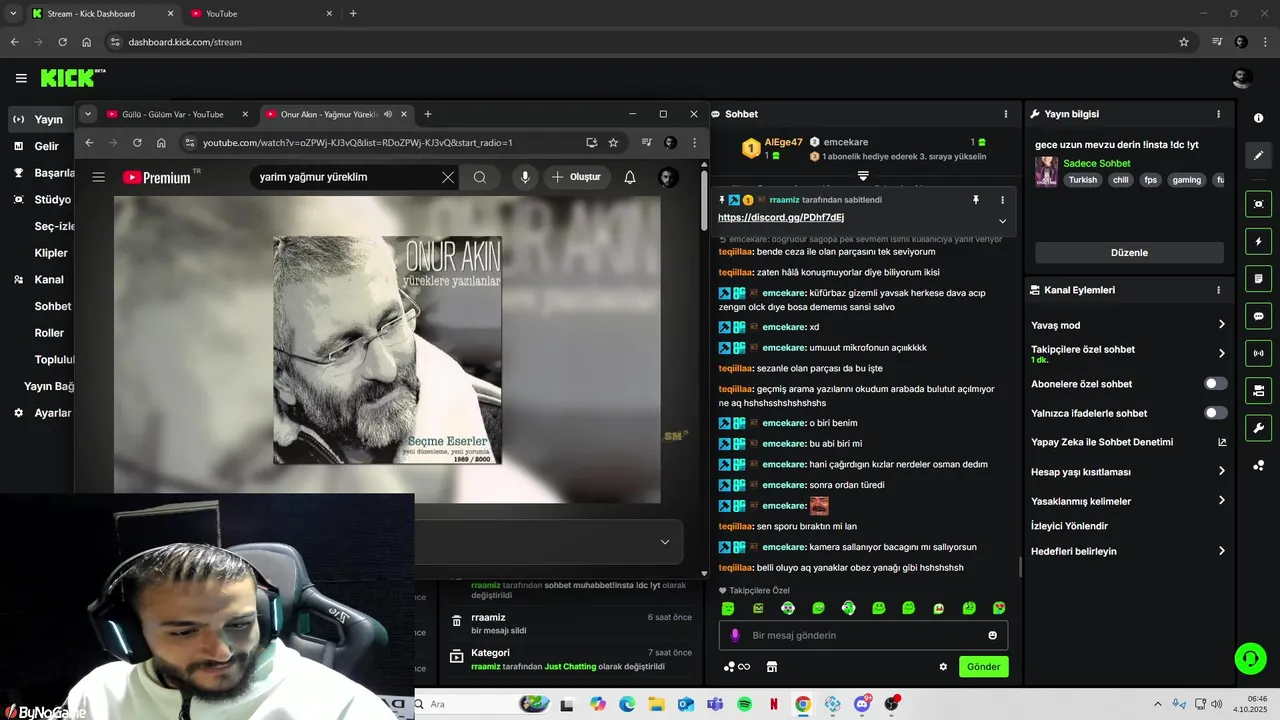Toggle the camera moderator panel icon
This screenshot has height=720, width=1280.
click(x=1258, y=204)
